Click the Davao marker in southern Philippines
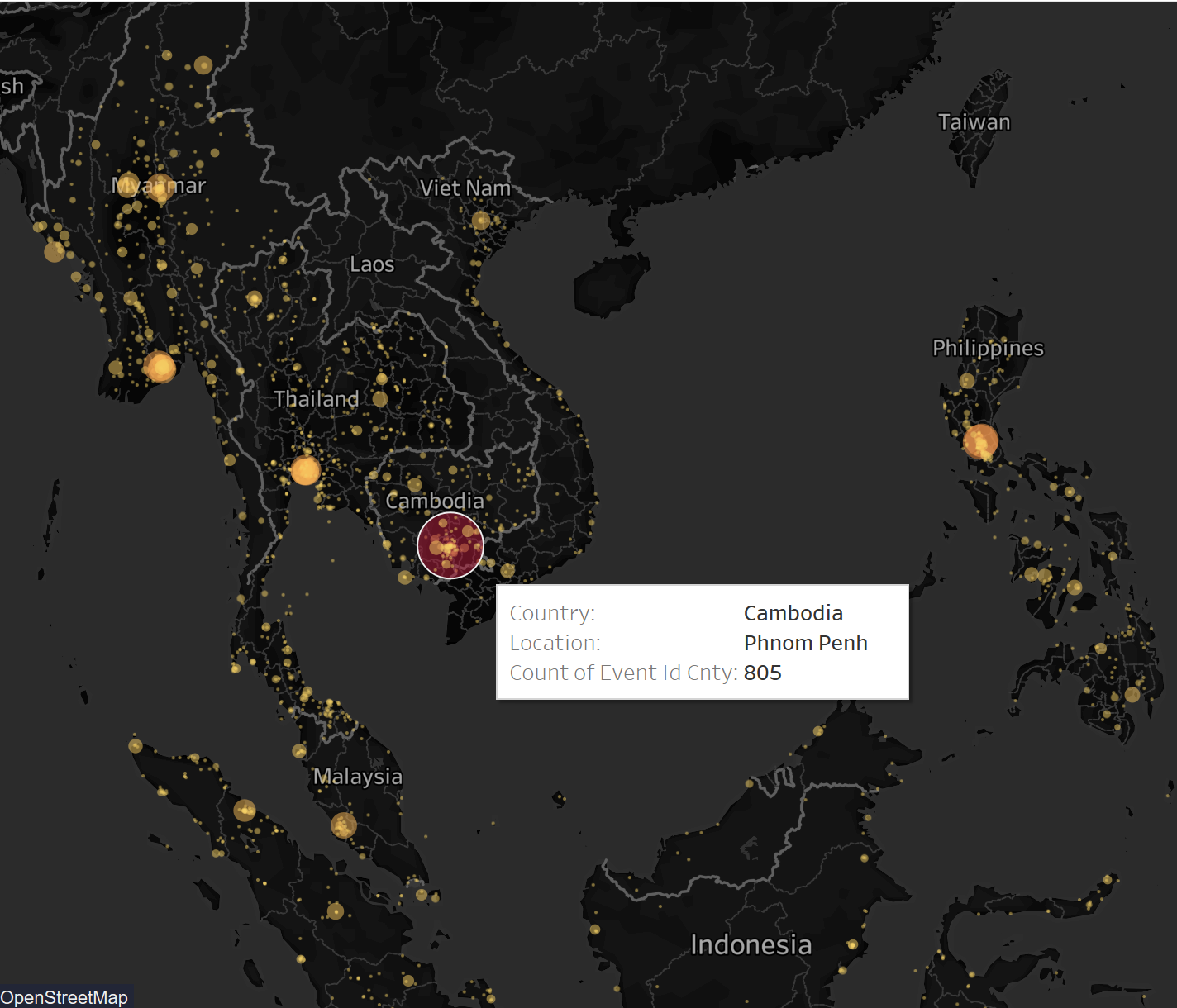 click(1132, 695)
